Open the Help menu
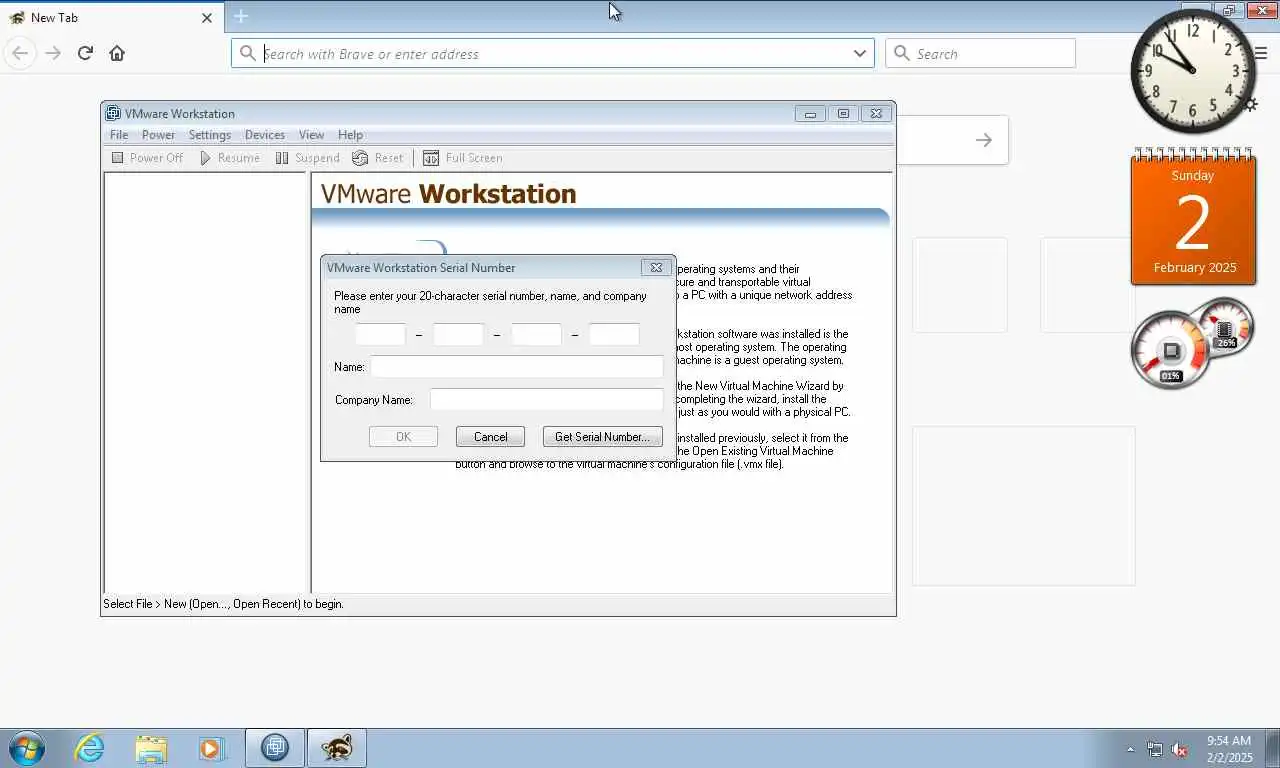The image size is (1280, 768). [350, 135]
